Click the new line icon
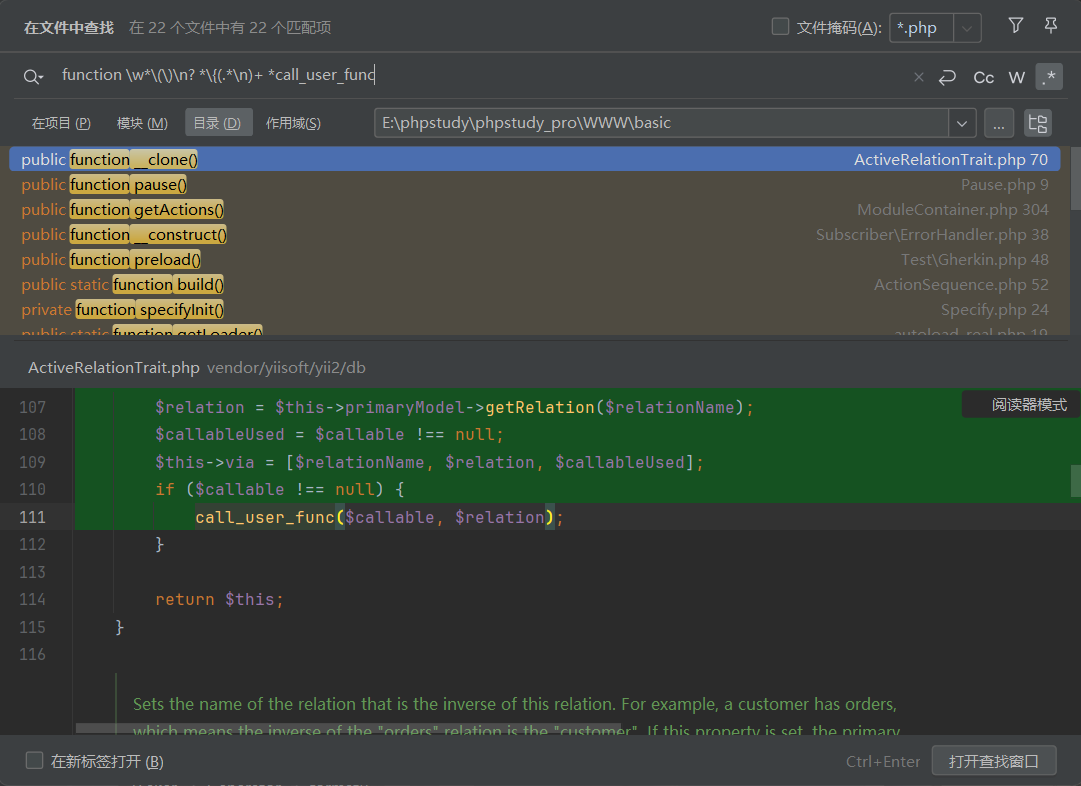The height and width of the screenshot is (786, 1081). point(948,77)
